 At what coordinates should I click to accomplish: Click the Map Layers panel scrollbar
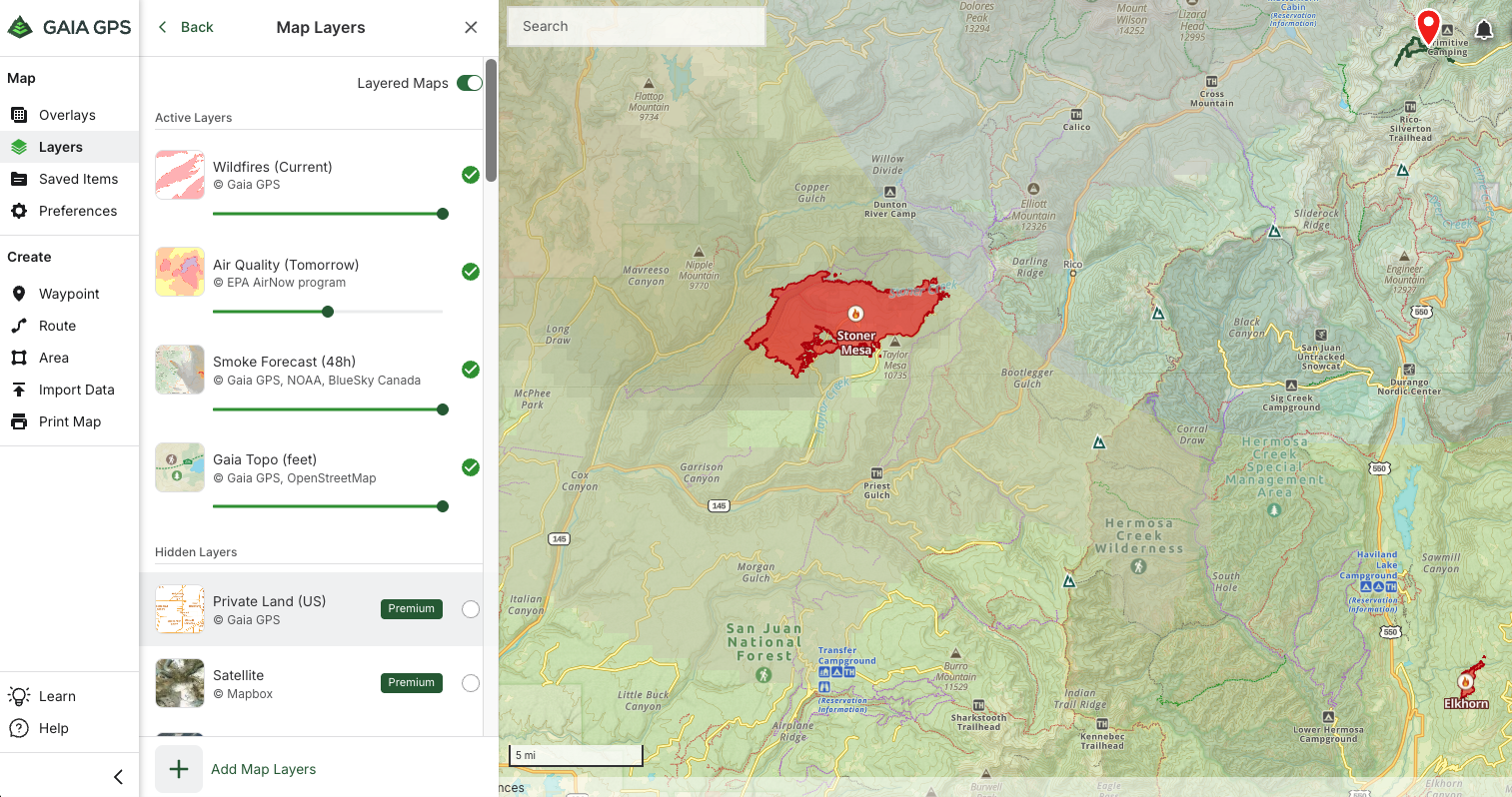491,120
